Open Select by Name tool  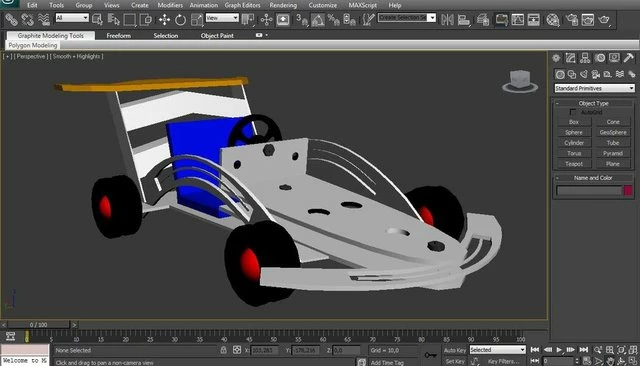tap(113, 19)
